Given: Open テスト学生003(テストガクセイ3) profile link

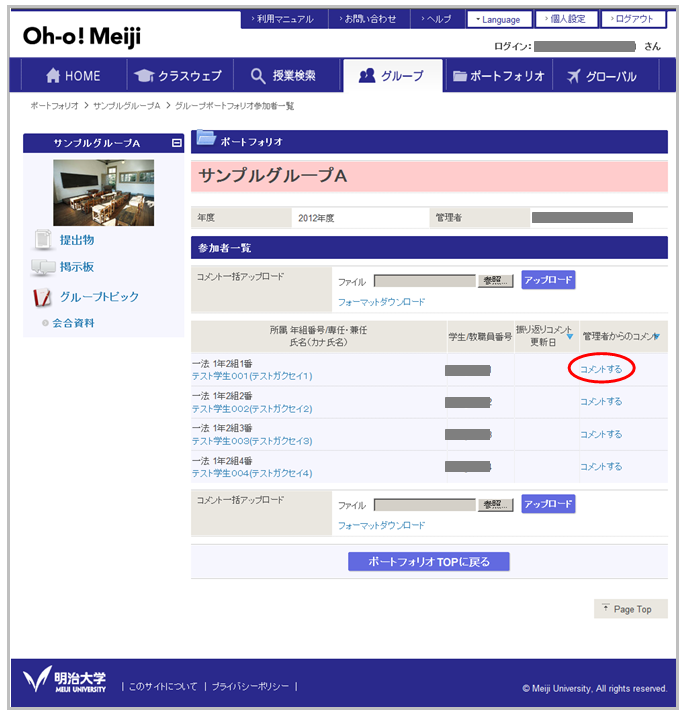Looking at the screenshot, I should (252, 441).
